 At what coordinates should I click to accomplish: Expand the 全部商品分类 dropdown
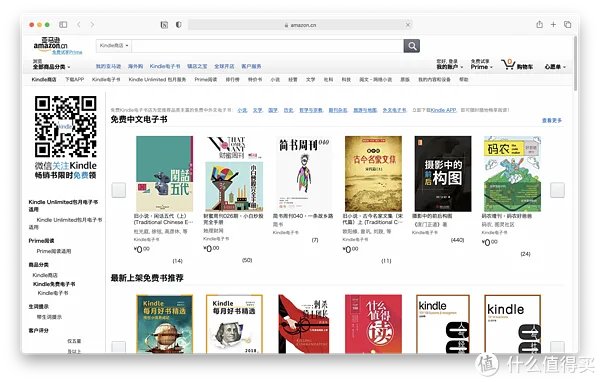coord(51,67)
